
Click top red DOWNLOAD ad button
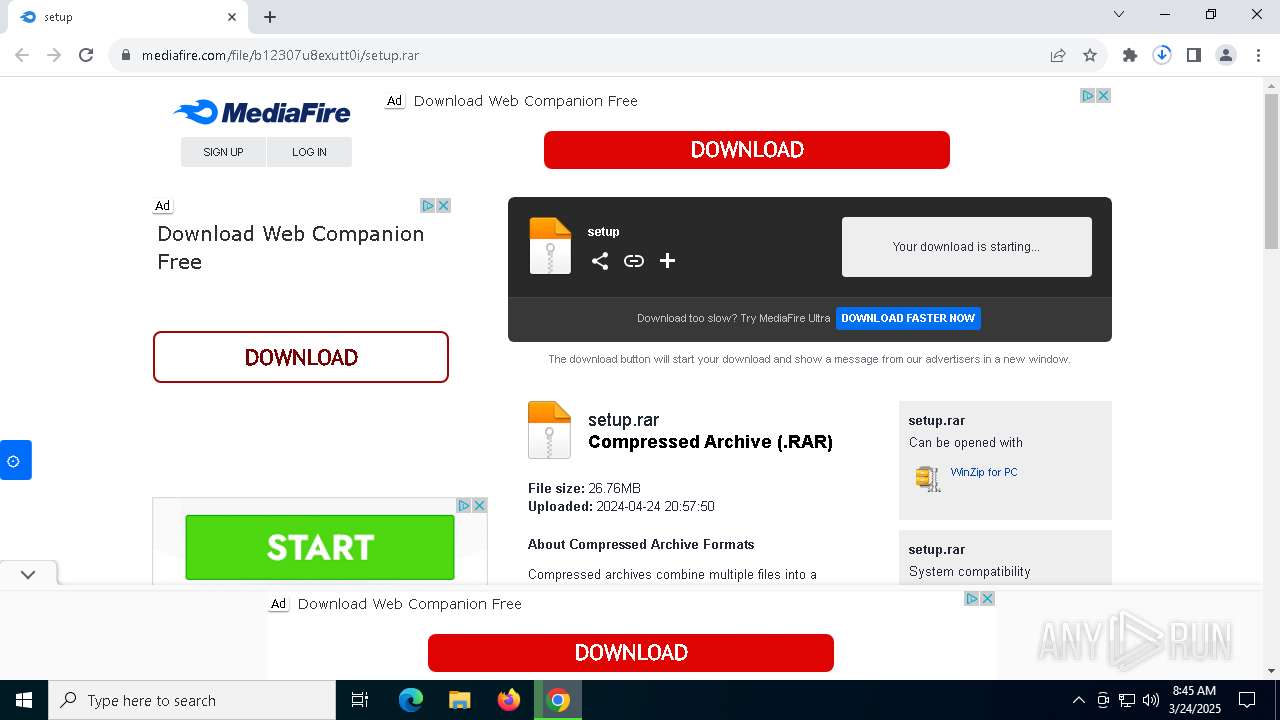[x=747, y=150]
